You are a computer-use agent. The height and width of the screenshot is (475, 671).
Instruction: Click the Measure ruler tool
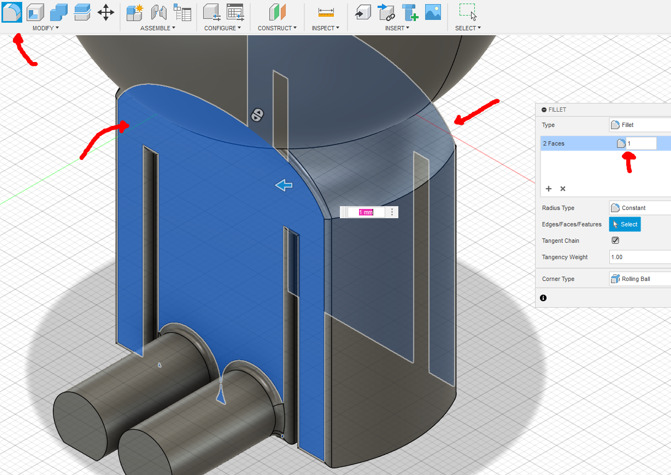[x=326, y=13]
